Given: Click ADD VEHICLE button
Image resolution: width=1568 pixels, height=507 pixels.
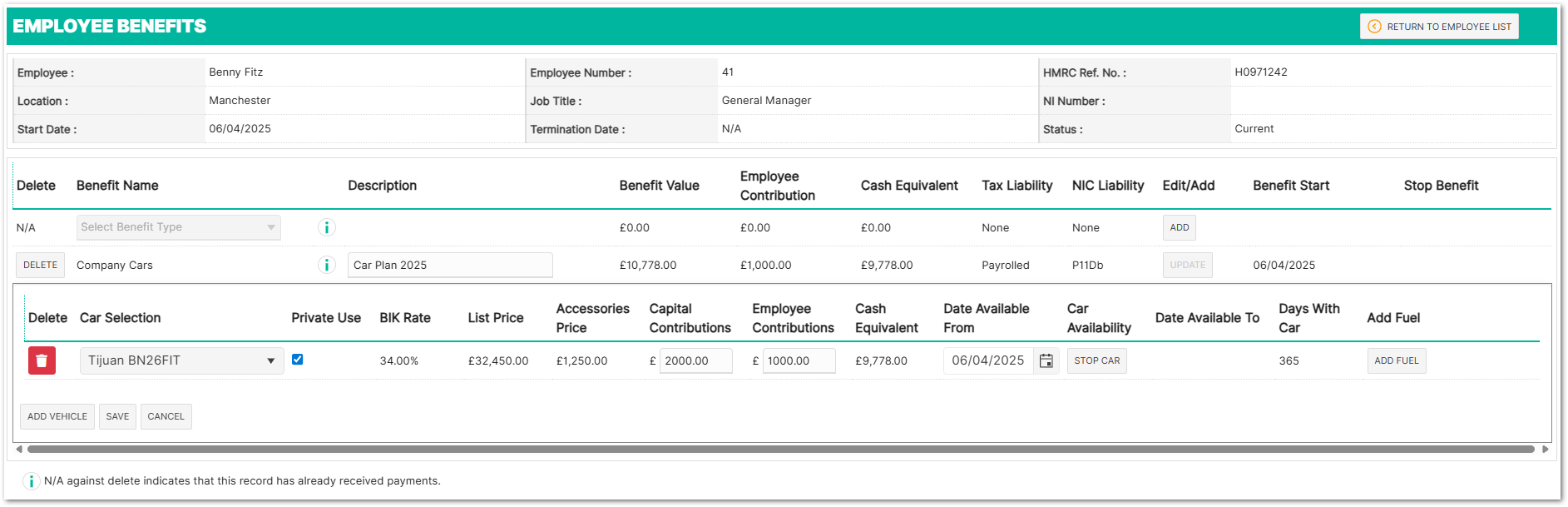Looking at the screenshot, I should (57, 416).
